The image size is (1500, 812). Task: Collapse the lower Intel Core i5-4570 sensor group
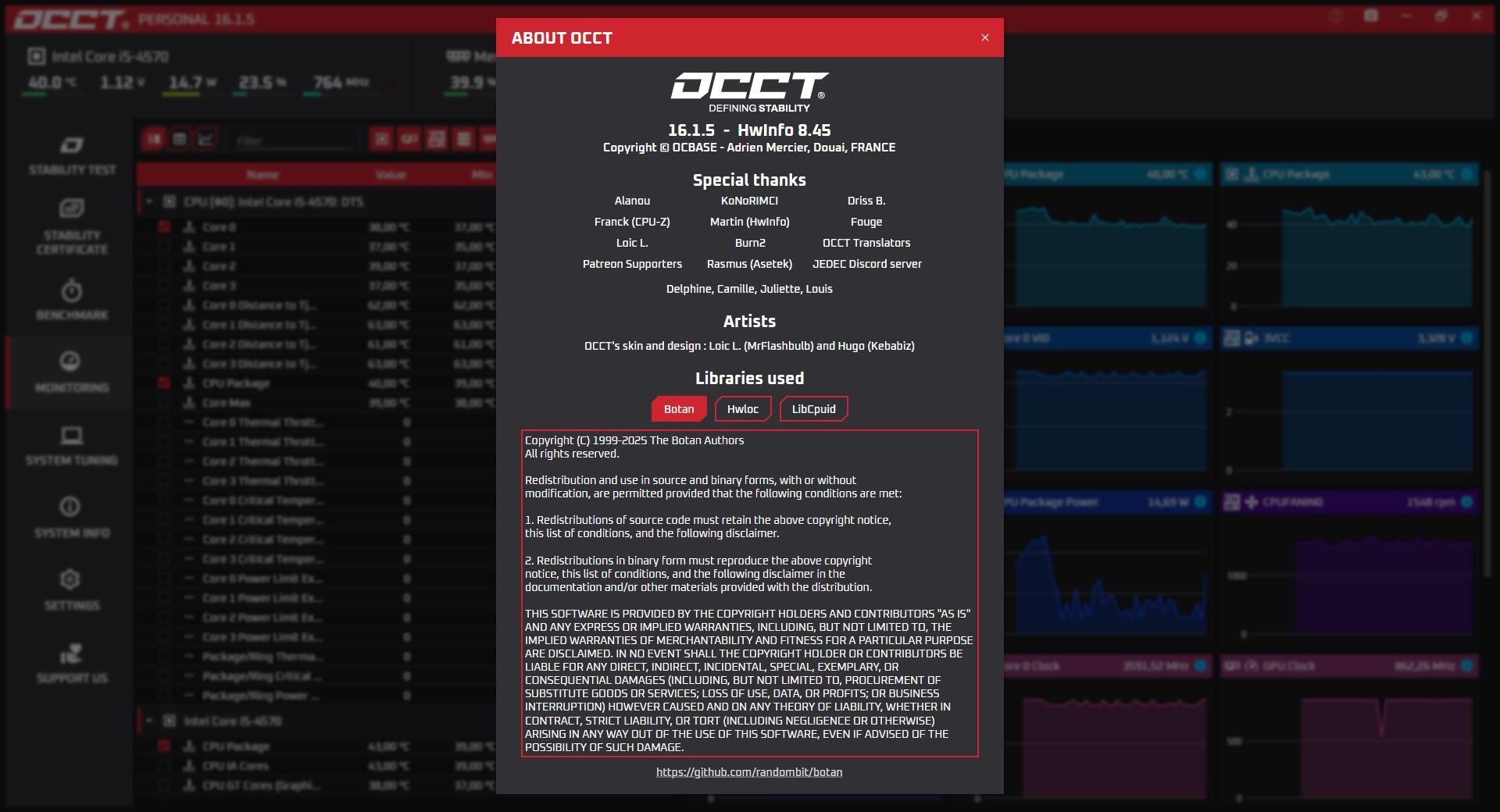(x=149, y=721)
